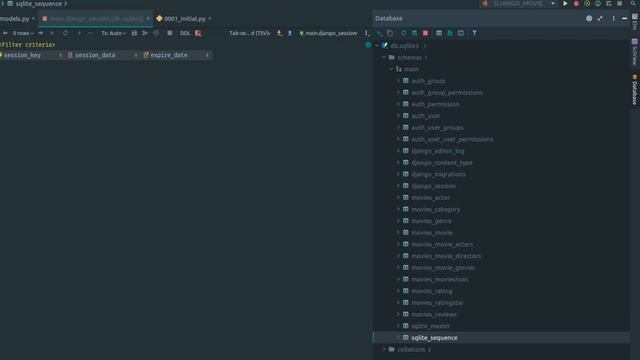
Task: Open table editor icon in Database toolbar
Action: 439,33
